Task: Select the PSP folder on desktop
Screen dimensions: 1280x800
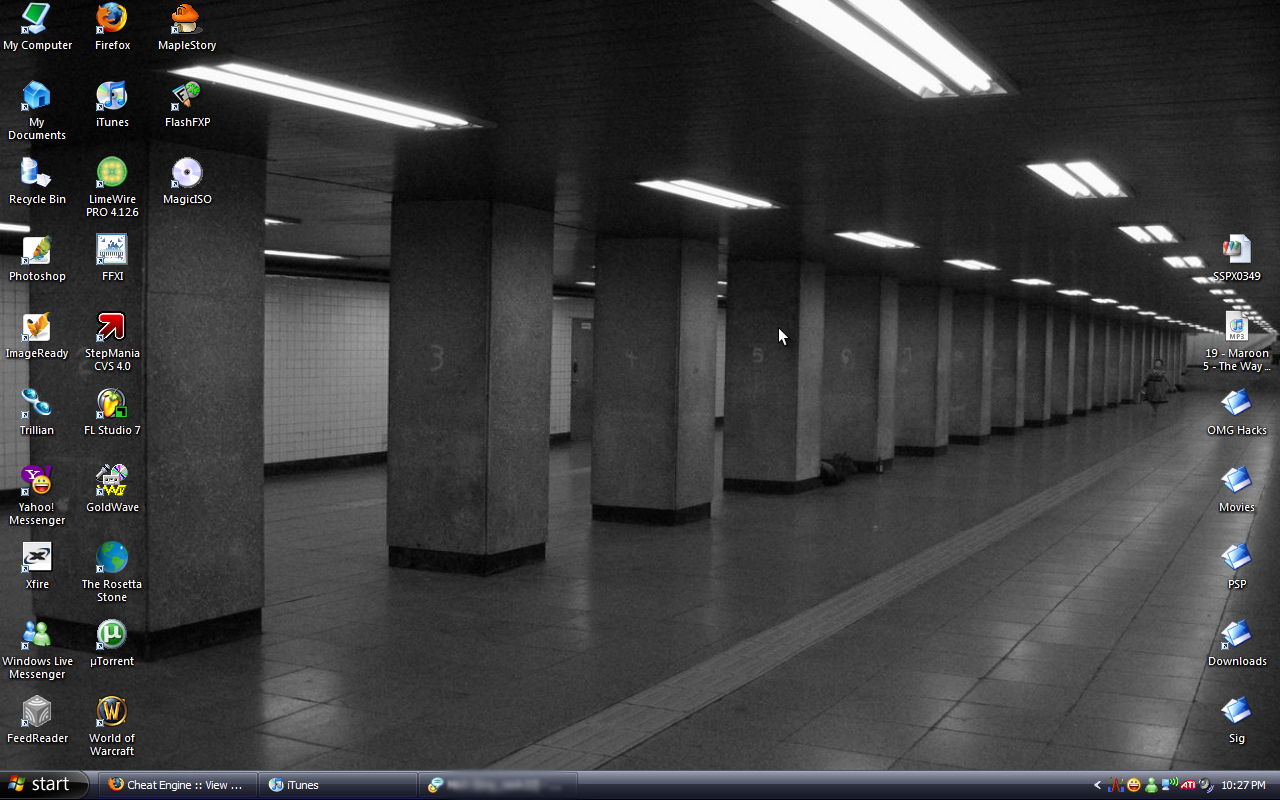Action: pos(1237,566)
